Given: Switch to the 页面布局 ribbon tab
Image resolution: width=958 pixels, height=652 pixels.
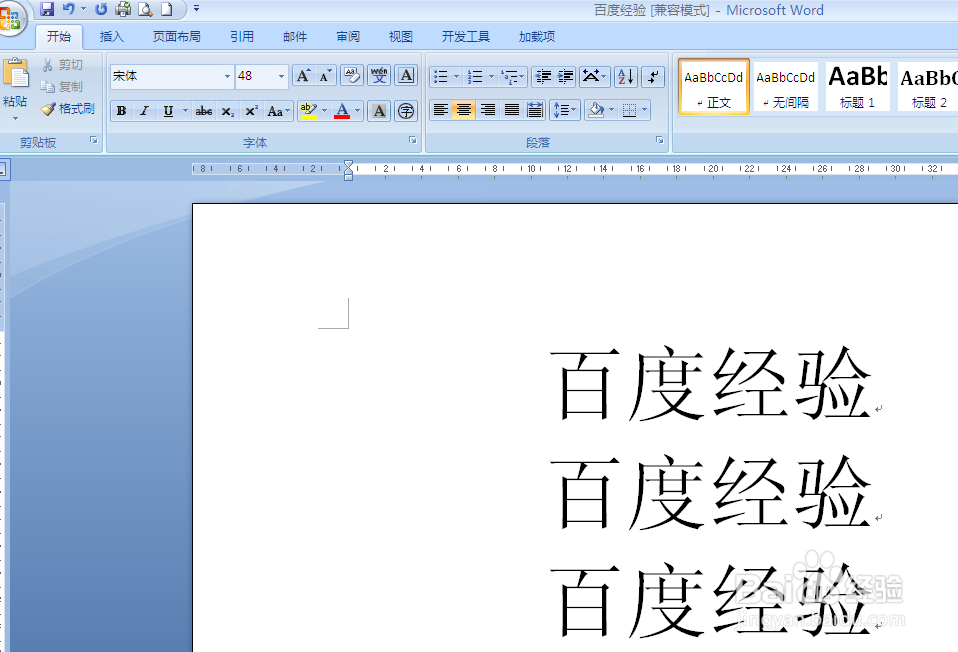Looking at the screenshot, I should click(176, 36).
